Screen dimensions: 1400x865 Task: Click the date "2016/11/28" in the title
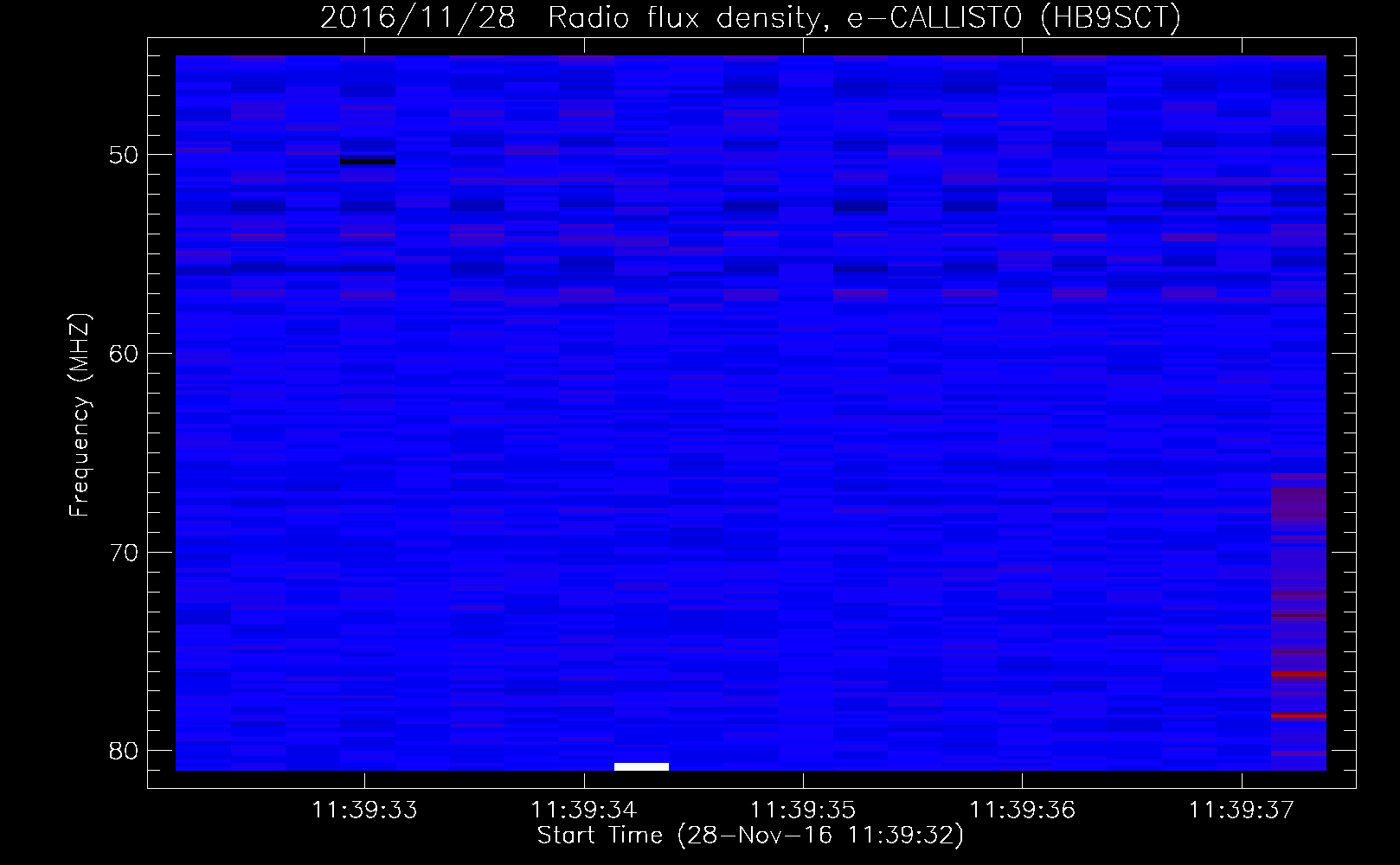click(418, 18)
